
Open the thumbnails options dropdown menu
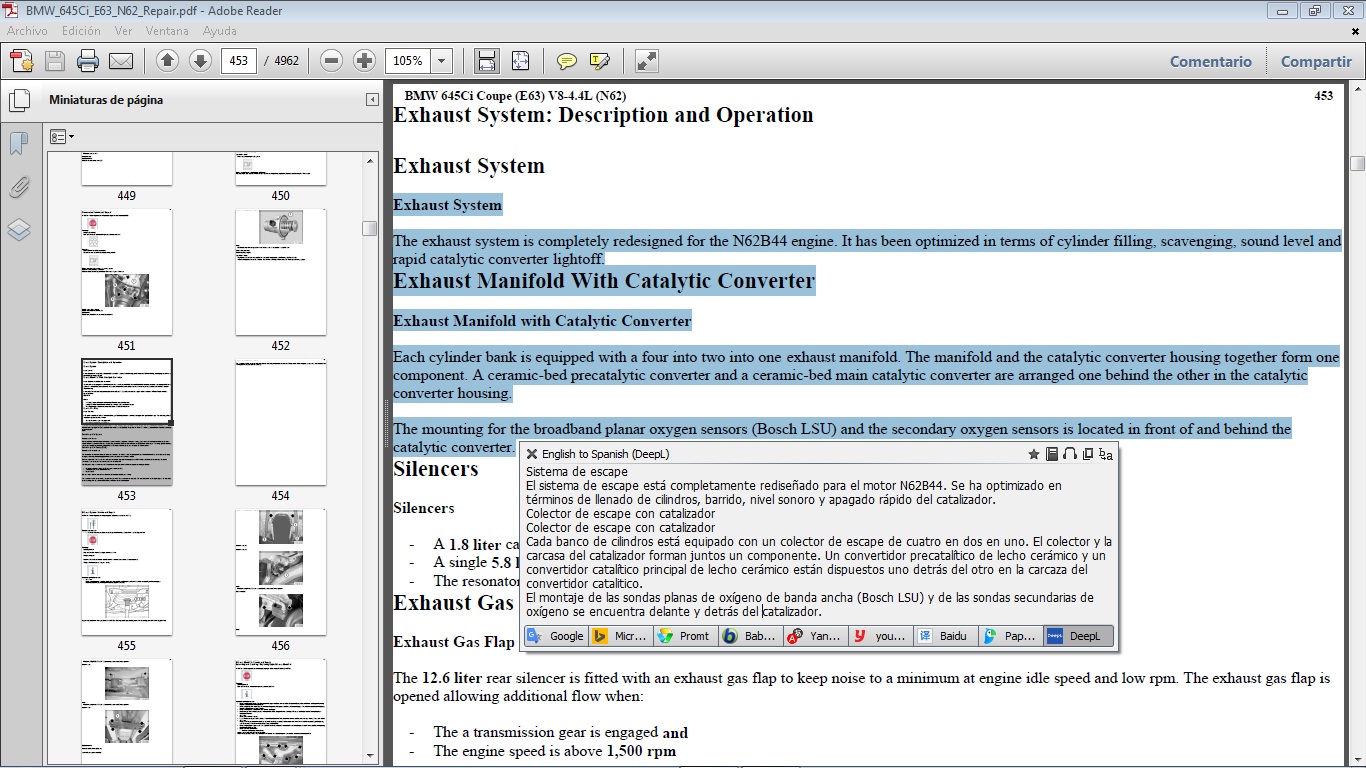pos(62,136)
